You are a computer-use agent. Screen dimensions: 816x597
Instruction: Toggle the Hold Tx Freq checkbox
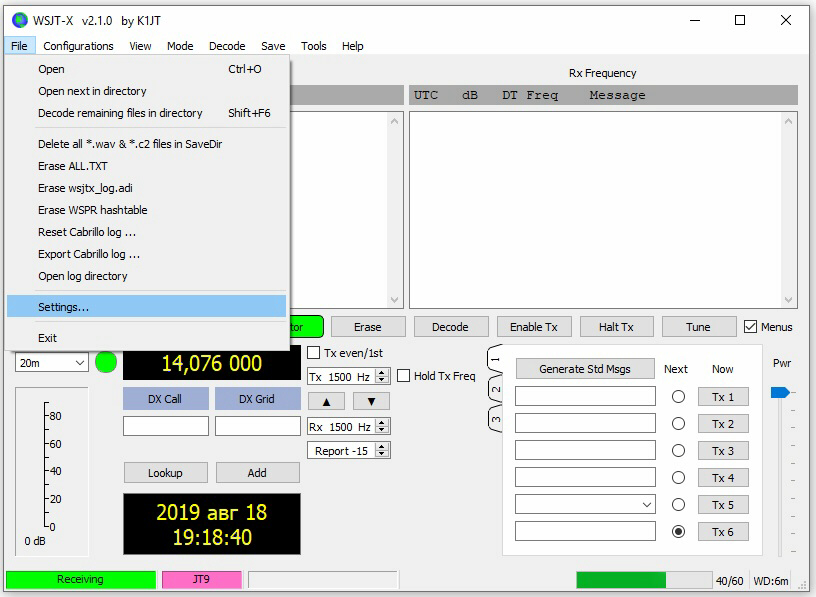(x=403, y=376)
